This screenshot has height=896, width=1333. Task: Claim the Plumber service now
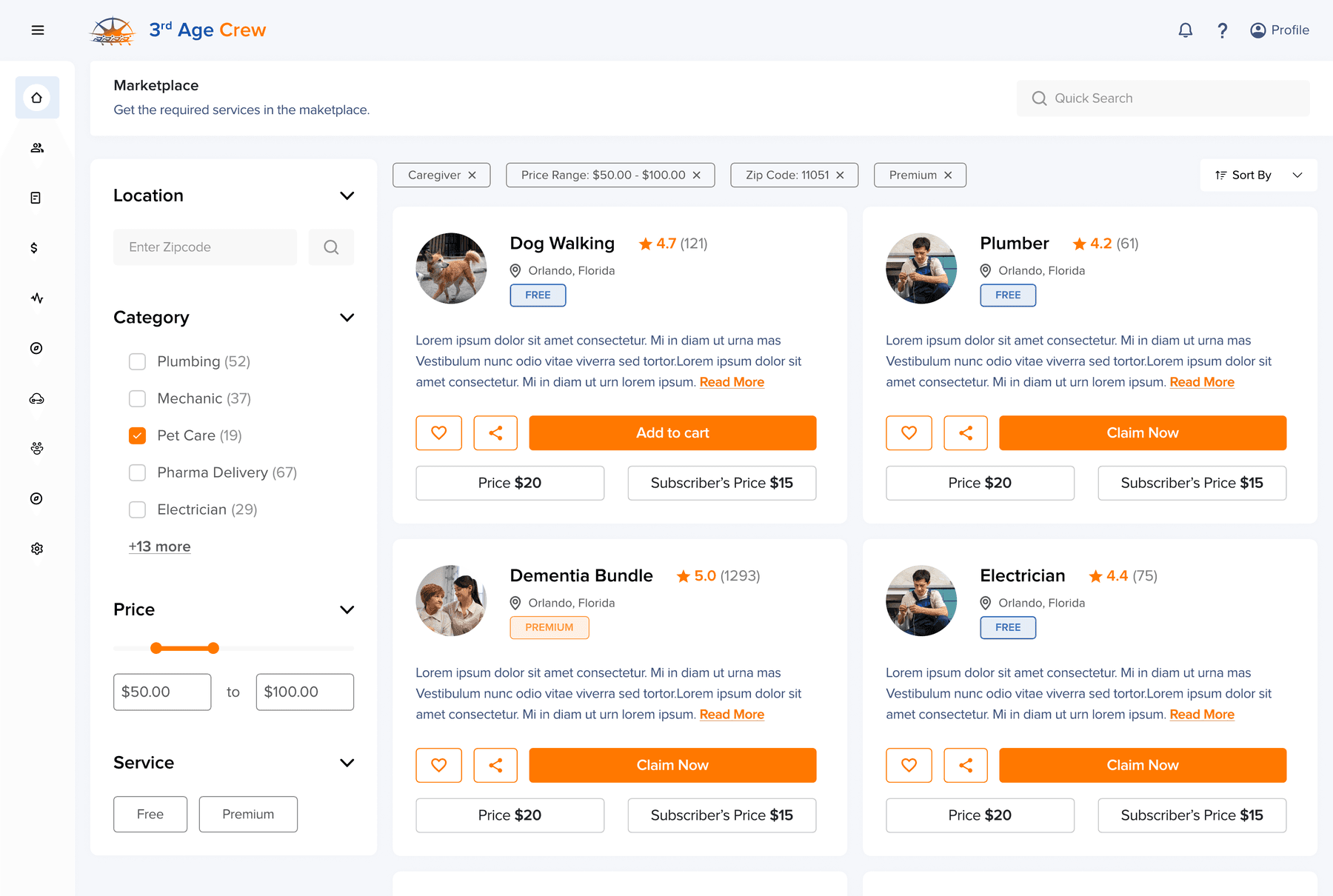[x=1143, y=433]
